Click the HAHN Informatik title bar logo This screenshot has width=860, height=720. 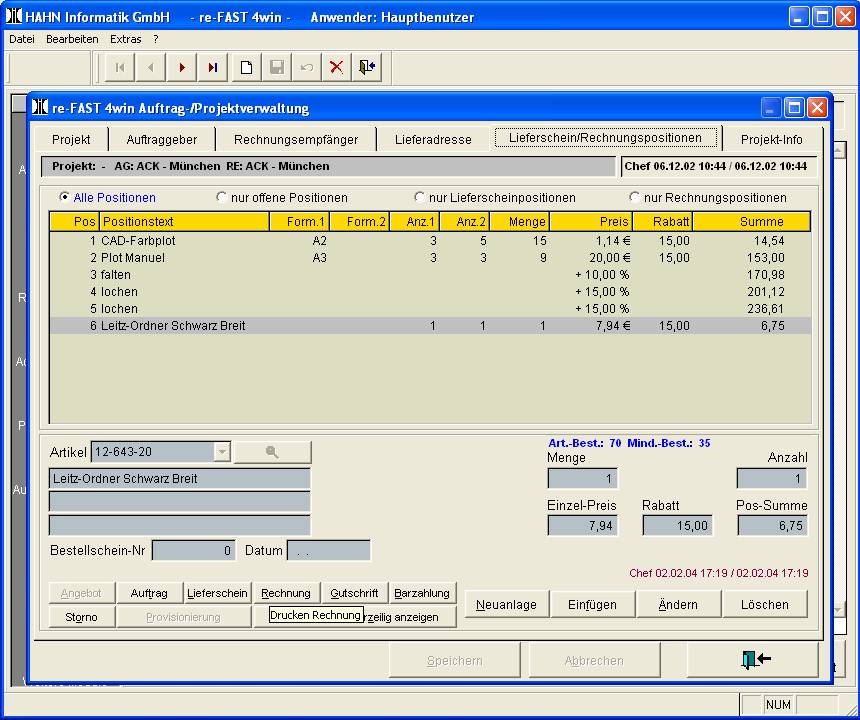pyautogui.click(x=14, y=16)
